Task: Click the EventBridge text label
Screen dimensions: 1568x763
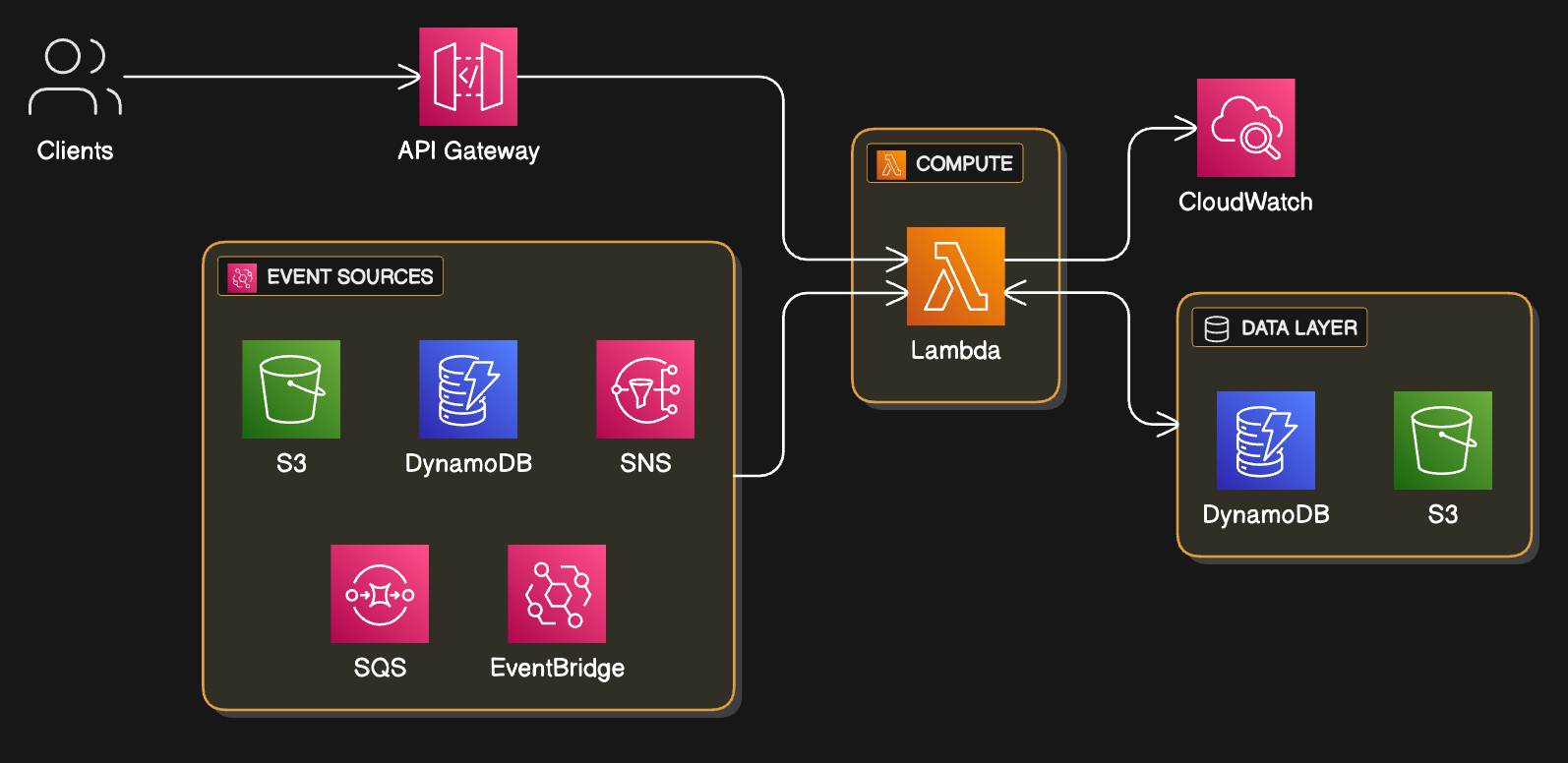Action: (x=557, y=668)
